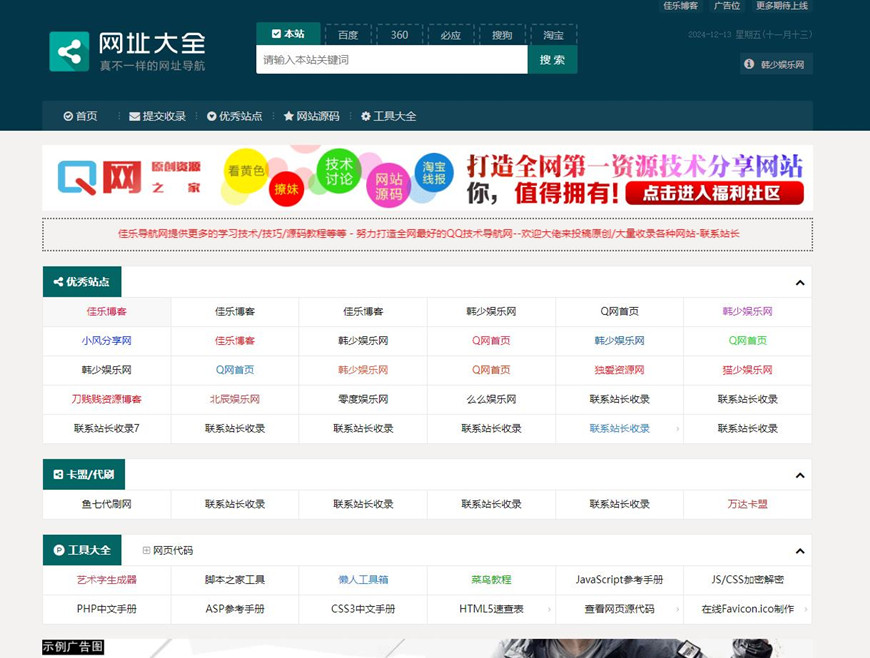Focus the 请输入本站关键词 search field
Viewport: 870px width, 658px height.
point(392,59)
